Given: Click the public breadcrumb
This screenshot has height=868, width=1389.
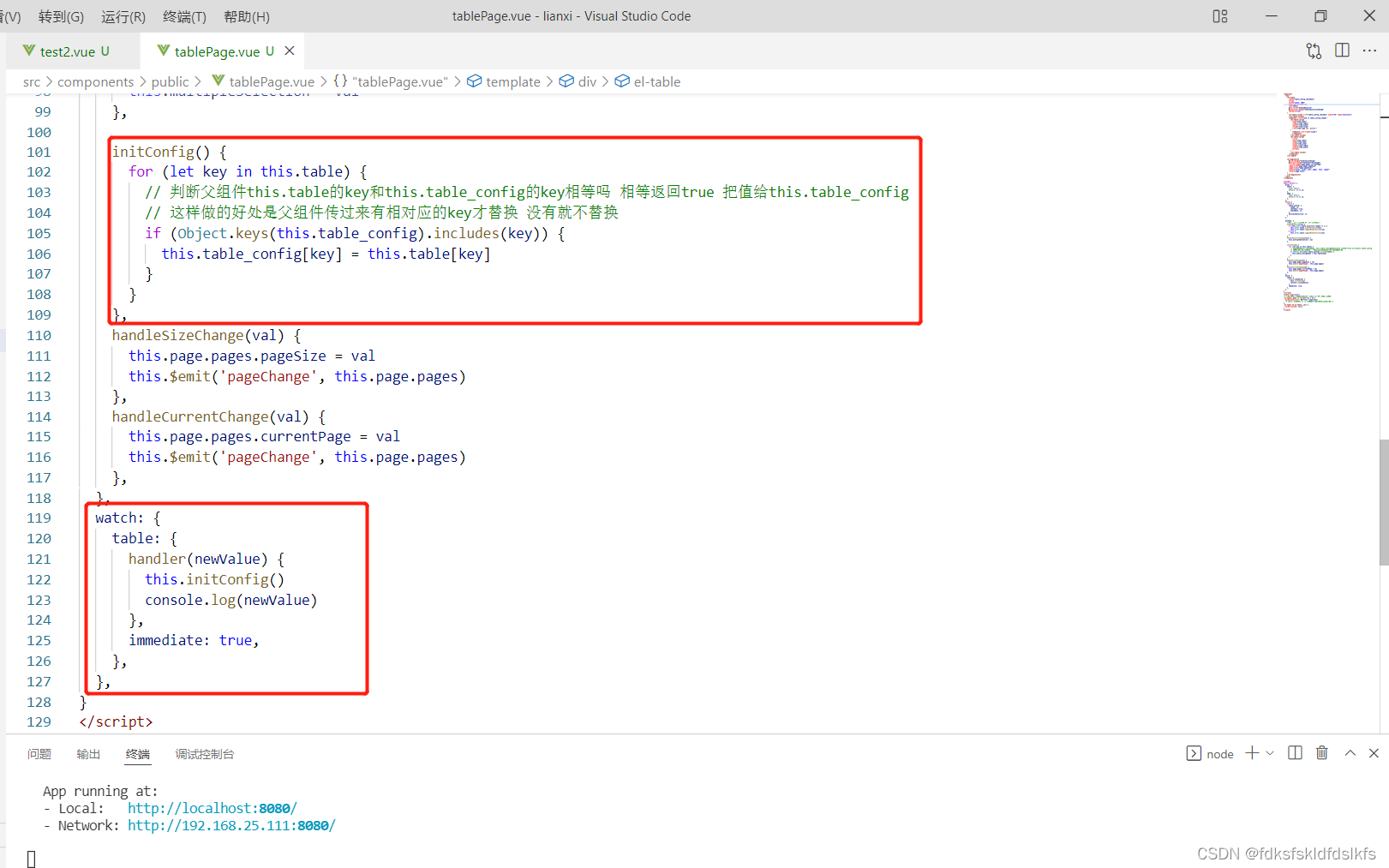Looking at the screenshot, I should (x=171, y=82).
